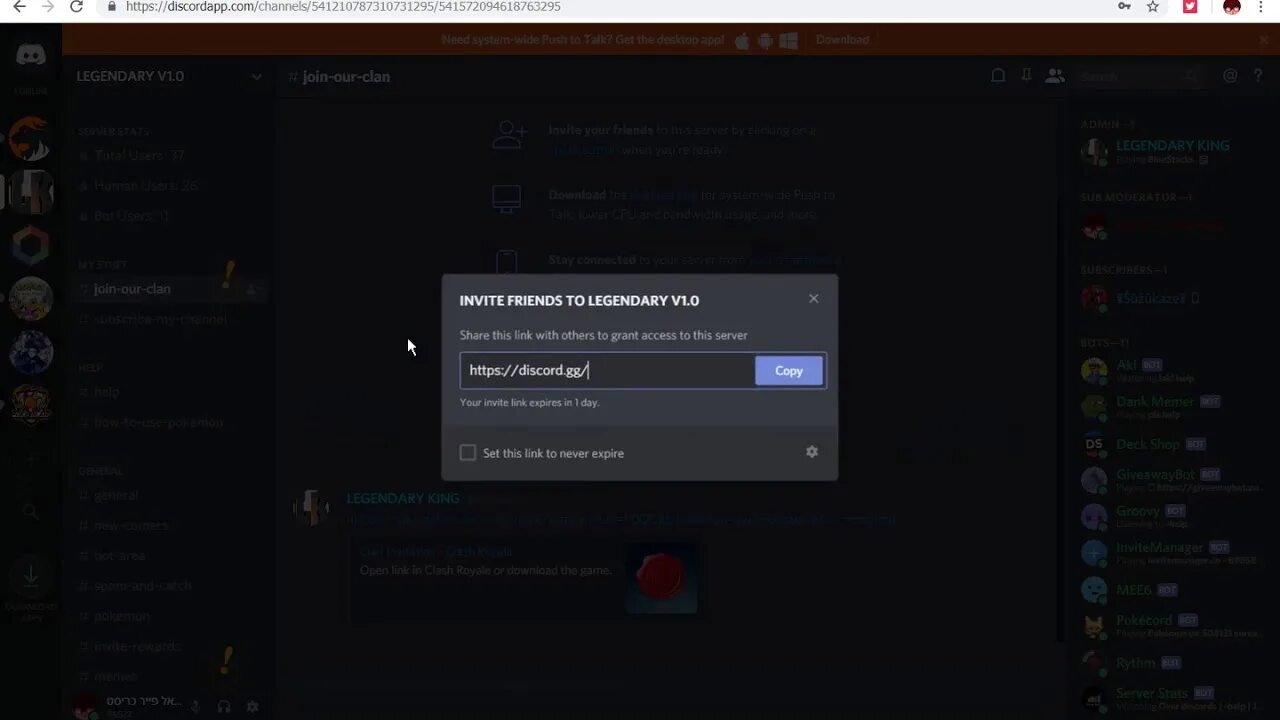The height and width of the screenshot is (720, 1280).
Task: Open Clash Royale invite thumbnail
Action: click(x=661, y=577)
